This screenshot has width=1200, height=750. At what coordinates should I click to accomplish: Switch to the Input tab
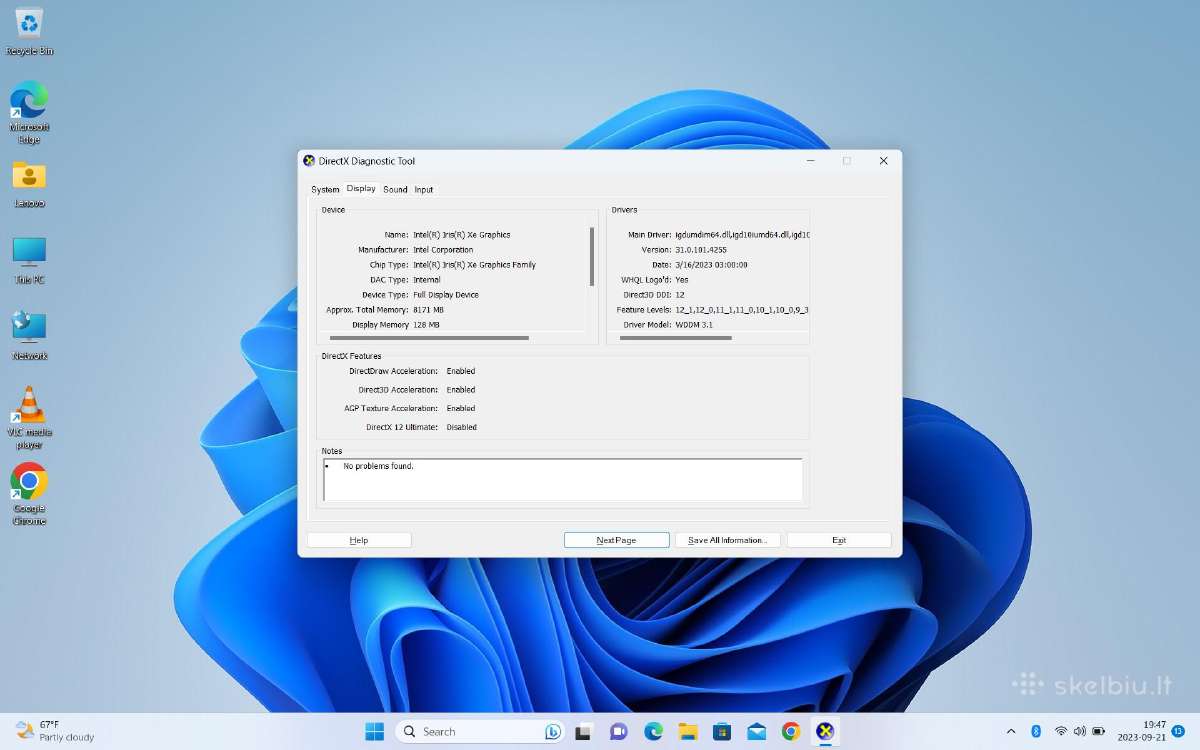(x=424, y=189)
